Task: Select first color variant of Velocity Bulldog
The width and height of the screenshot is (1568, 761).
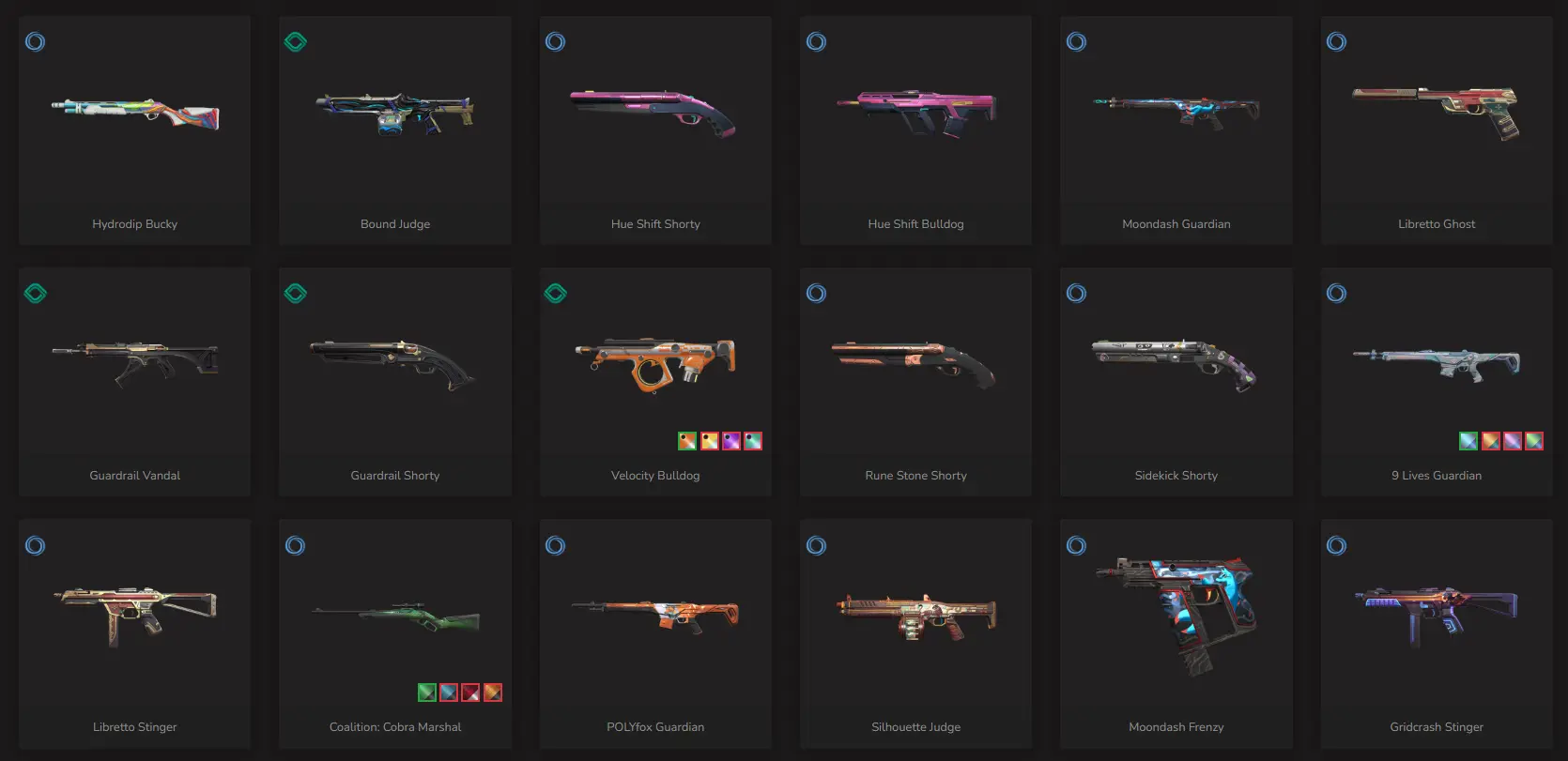Action: [687, 441]
